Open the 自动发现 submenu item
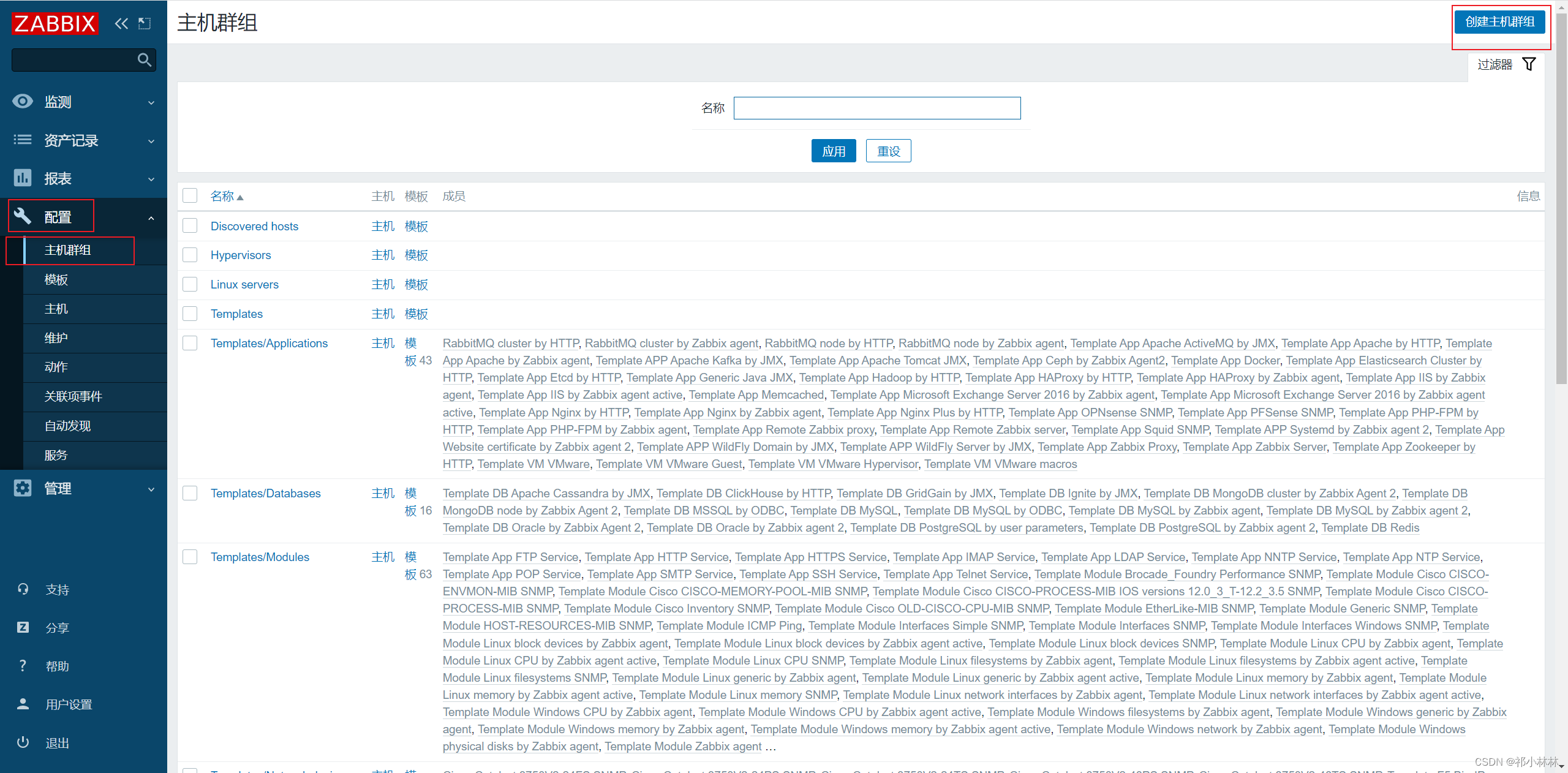The width and height of the screenshot is (1568, 773). (67, 426)
